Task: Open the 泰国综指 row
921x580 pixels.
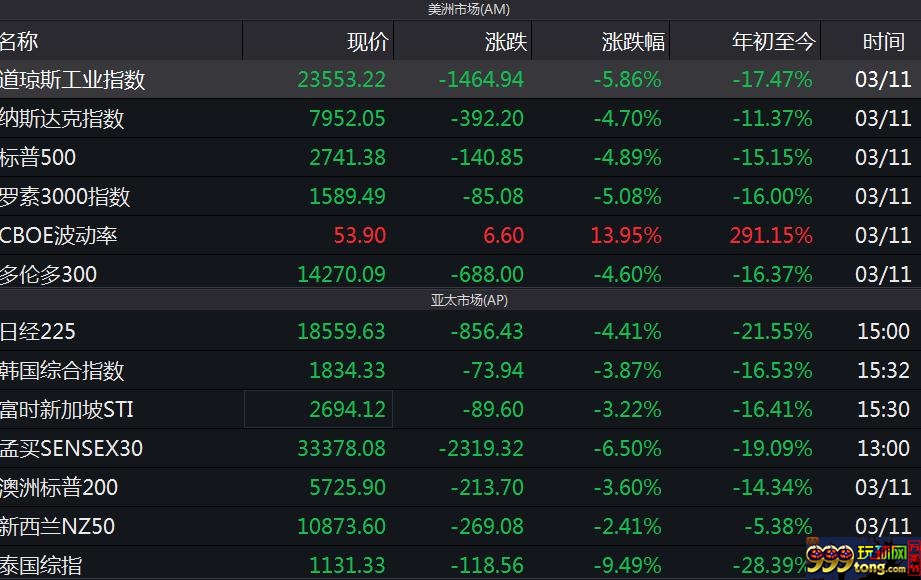Action: 460,564
